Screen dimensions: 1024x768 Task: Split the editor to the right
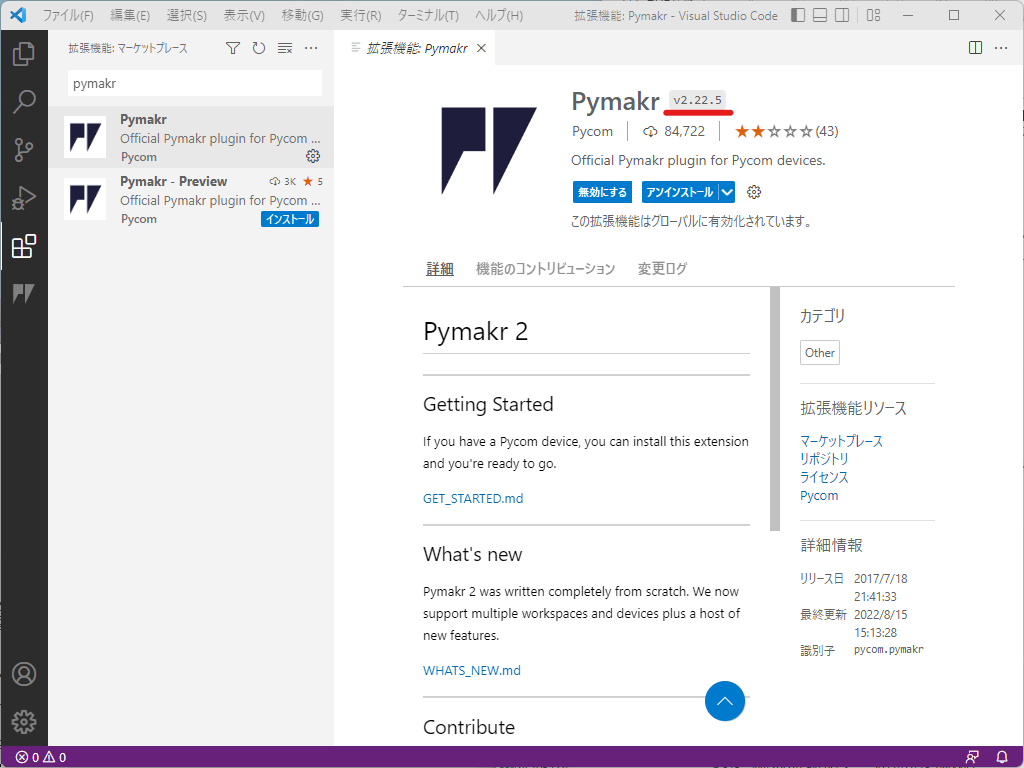click(975, 48)
